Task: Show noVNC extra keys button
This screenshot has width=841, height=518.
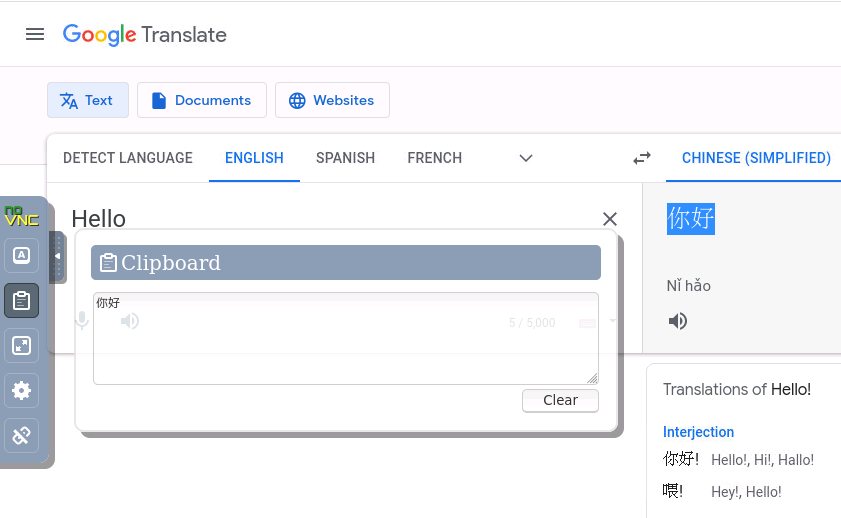Action: (21, 255)
